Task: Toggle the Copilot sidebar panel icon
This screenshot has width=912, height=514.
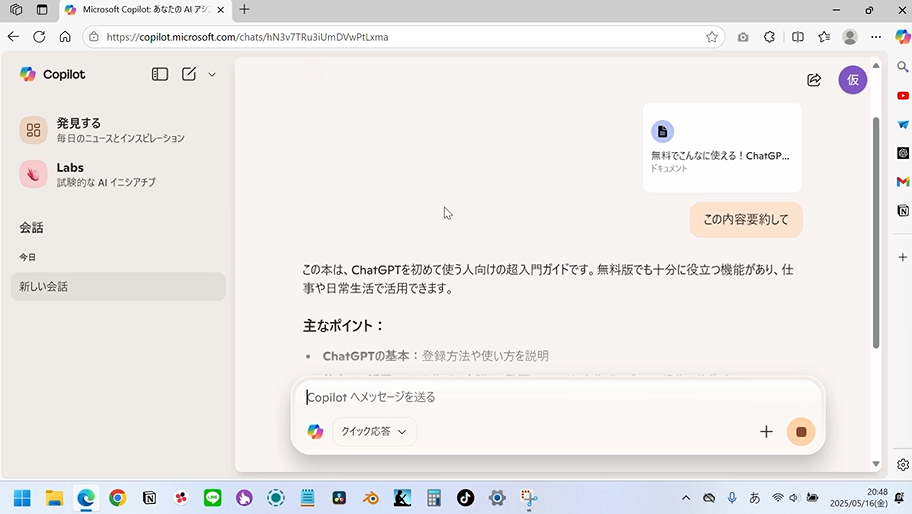Action: [160, 74]
